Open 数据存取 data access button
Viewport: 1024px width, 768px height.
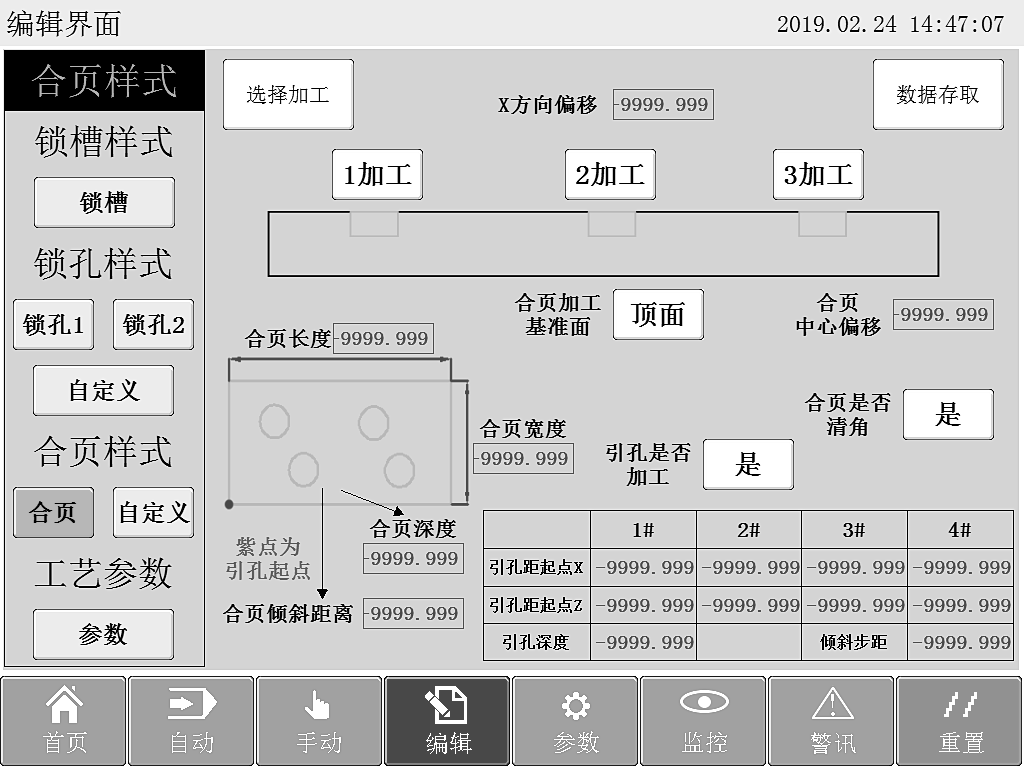[938, 95]
